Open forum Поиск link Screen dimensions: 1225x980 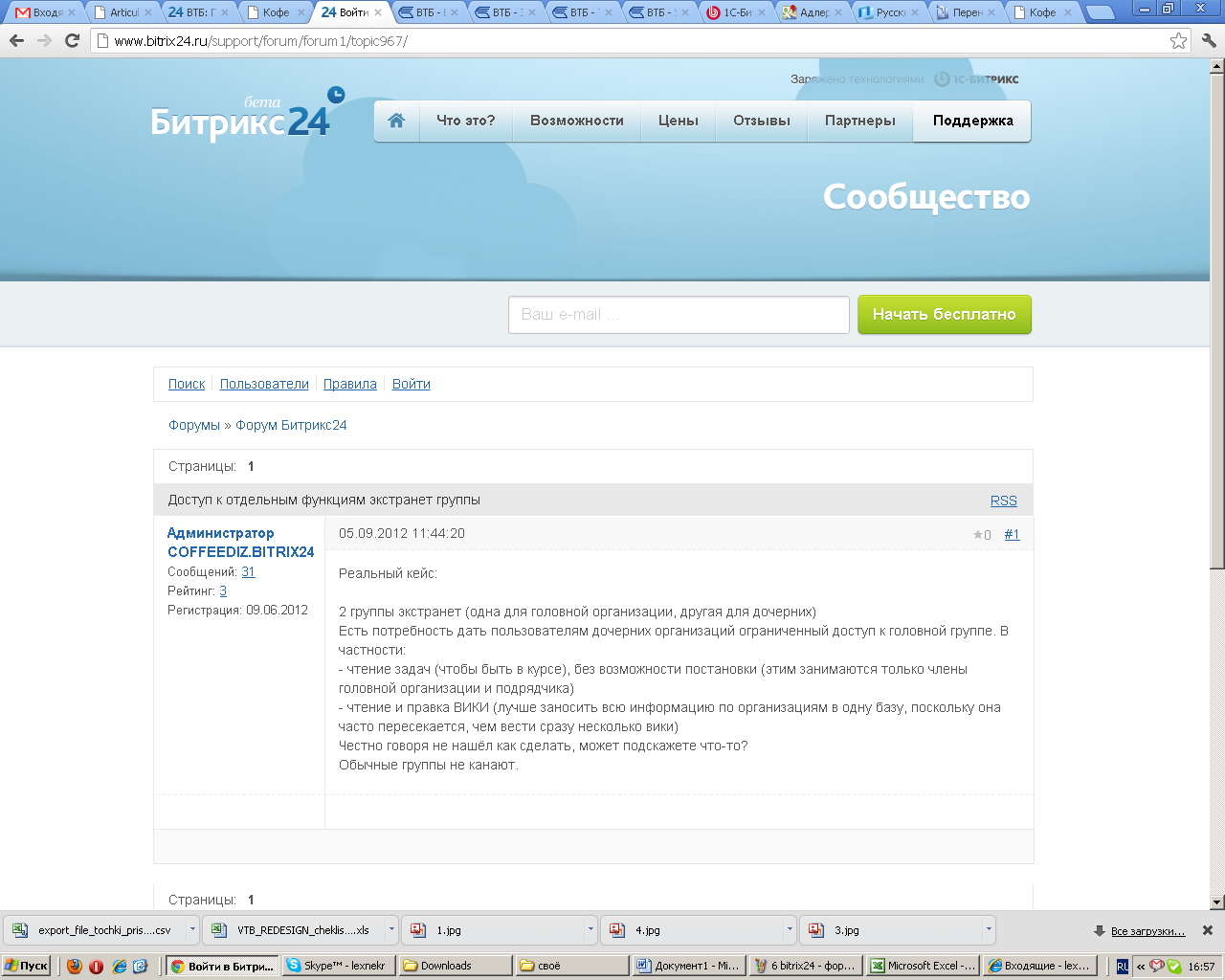click(x=187, y=384)
